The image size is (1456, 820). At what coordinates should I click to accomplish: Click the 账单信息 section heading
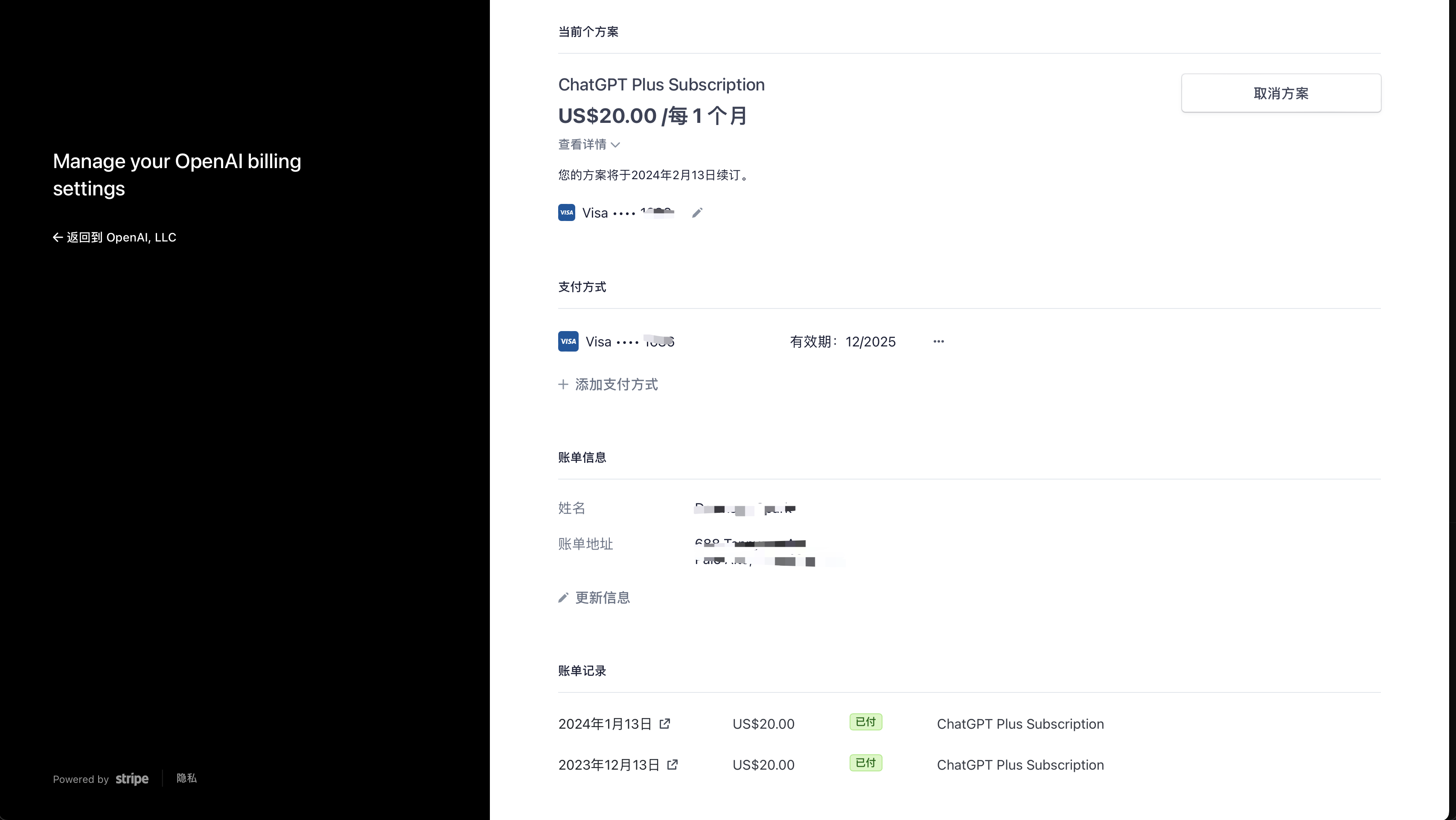(x=582, y=457)
